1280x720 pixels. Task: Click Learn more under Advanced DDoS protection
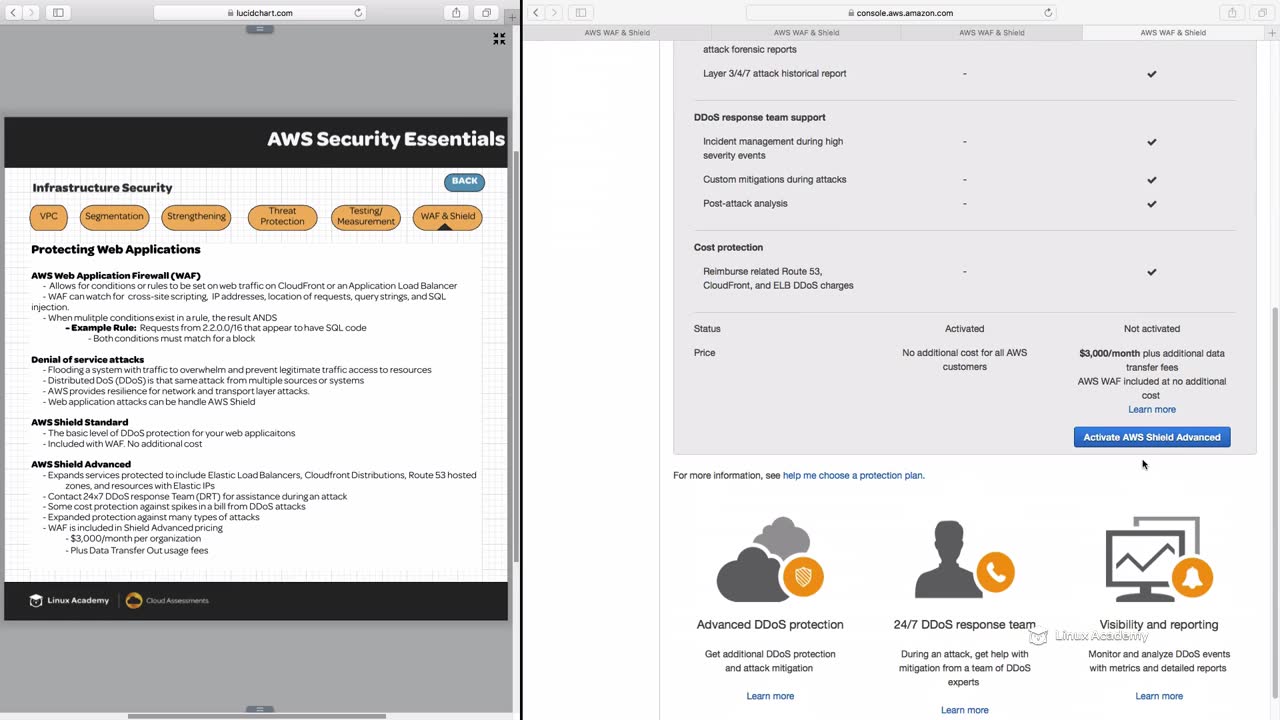pos(770,696)
